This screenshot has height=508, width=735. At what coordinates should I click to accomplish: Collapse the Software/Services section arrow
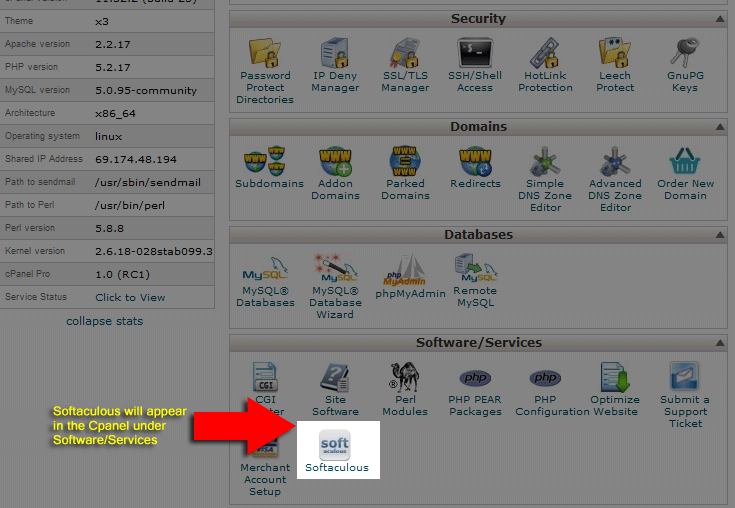pyautogui.click(x=720, y=343)
